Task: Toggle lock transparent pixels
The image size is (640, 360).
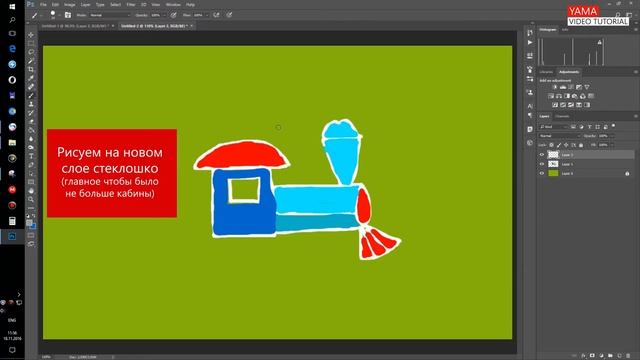Action: tap(551, 145)
